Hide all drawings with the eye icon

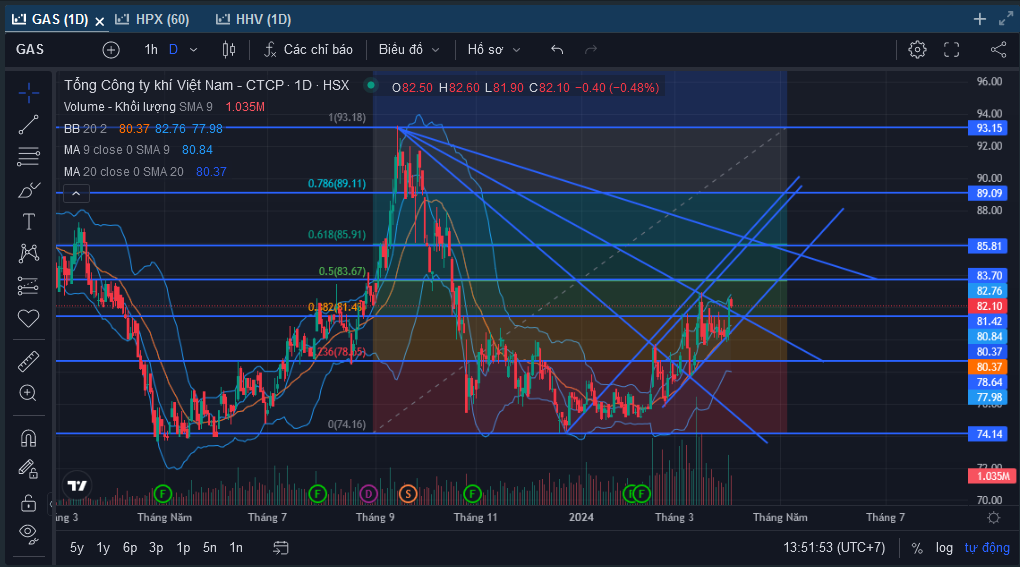coord(29,534)
